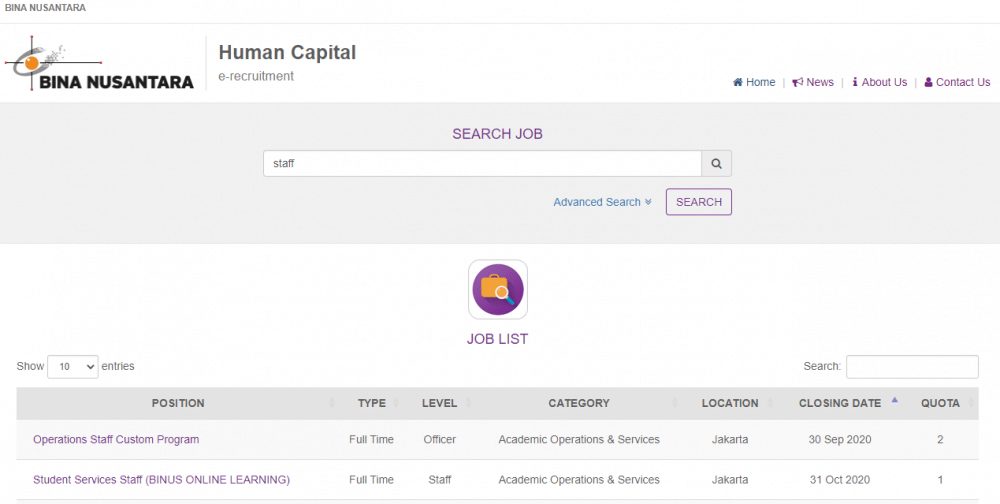Open the Home navigation link
Viewport: 1000px width, 504px height.
(x=754, y=82)
